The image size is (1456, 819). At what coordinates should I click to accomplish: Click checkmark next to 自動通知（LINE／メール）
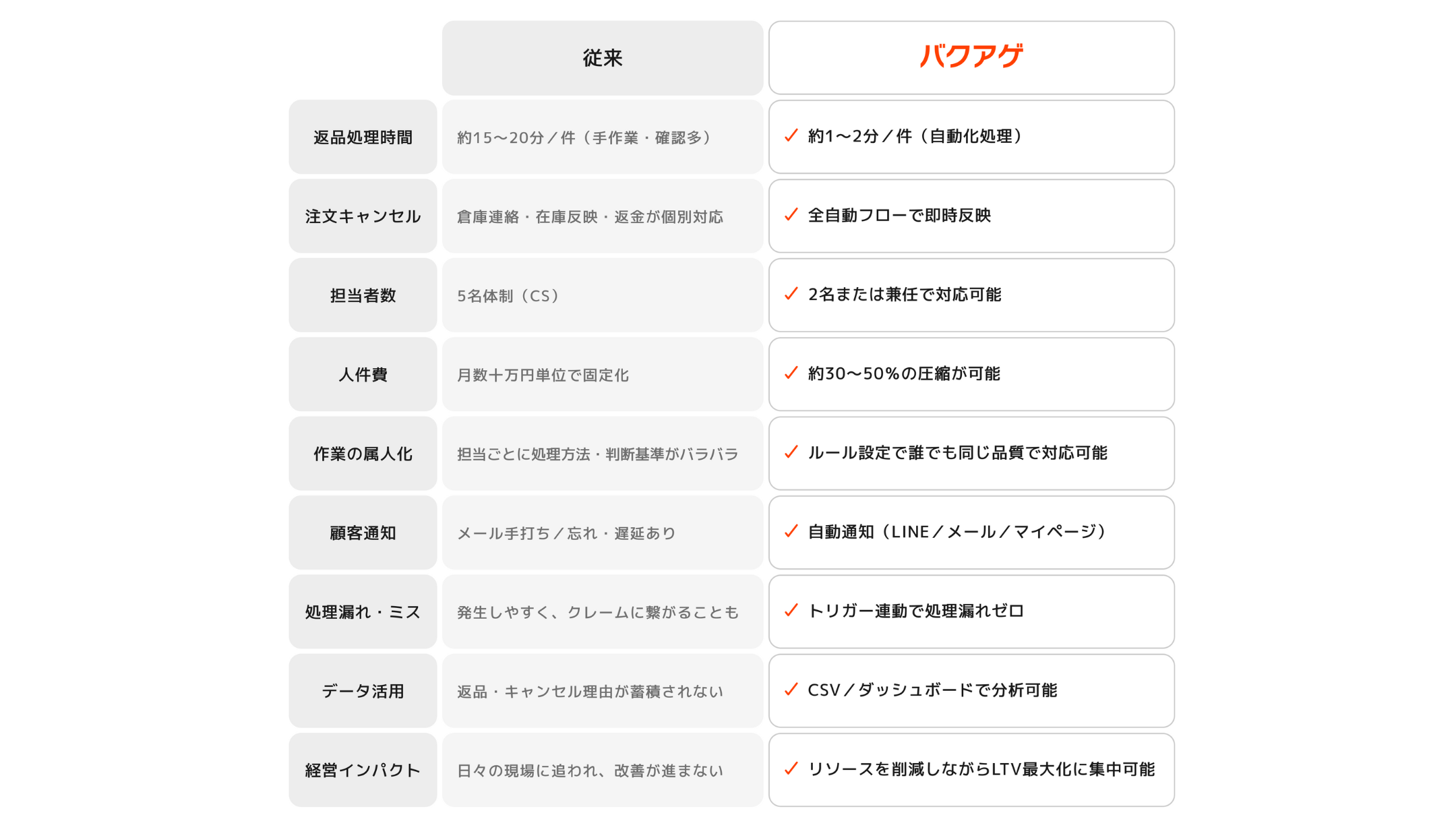coord(791,531)
